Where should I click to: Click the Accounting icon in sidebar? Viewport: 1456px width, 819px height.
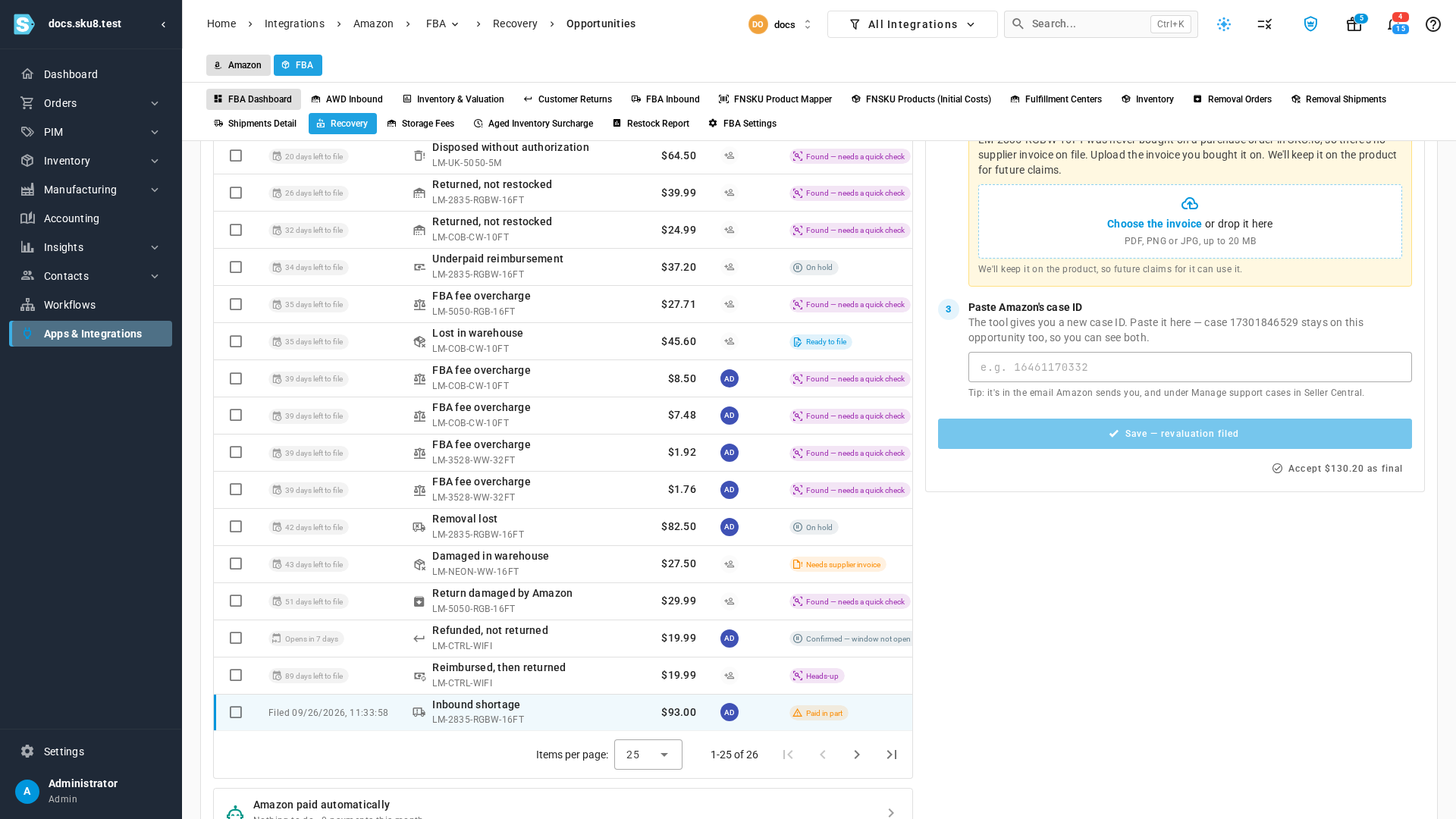pos(27,218)
